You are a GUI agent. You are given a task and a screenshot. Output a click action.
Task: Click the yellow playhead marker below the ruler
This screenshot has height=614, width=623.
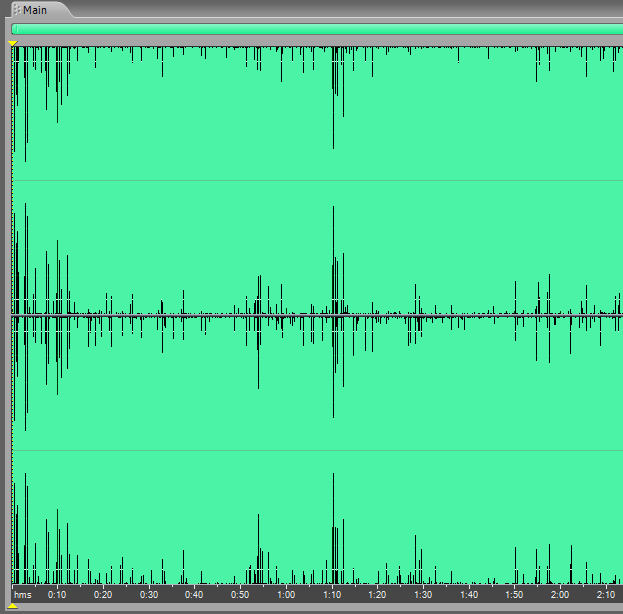(13, 606)
